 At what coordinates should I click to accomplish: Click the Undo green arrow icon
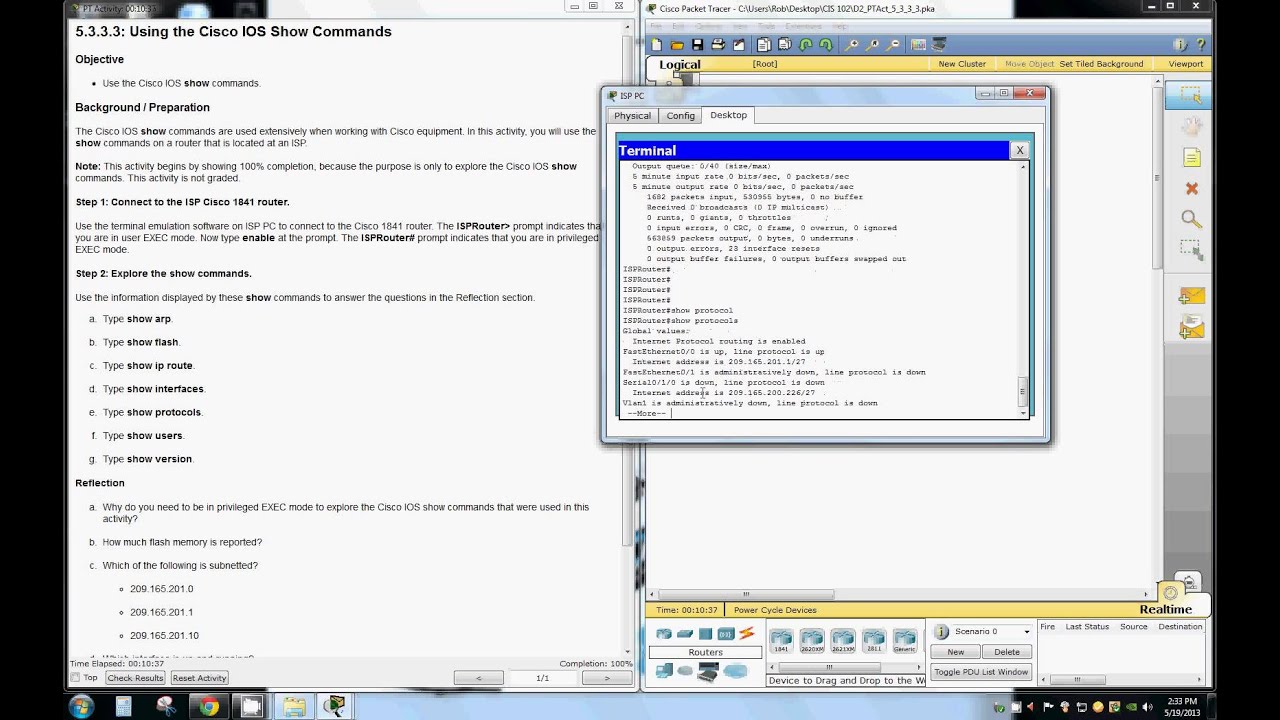[x=806, y=45]
